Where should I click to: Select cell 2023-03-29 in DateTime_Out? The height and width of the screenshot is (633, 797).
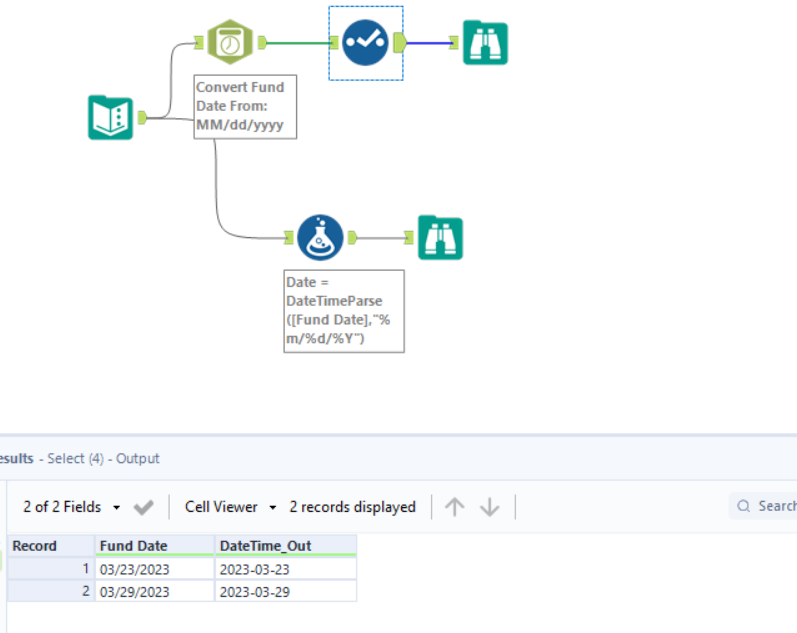tap(286, 591)
